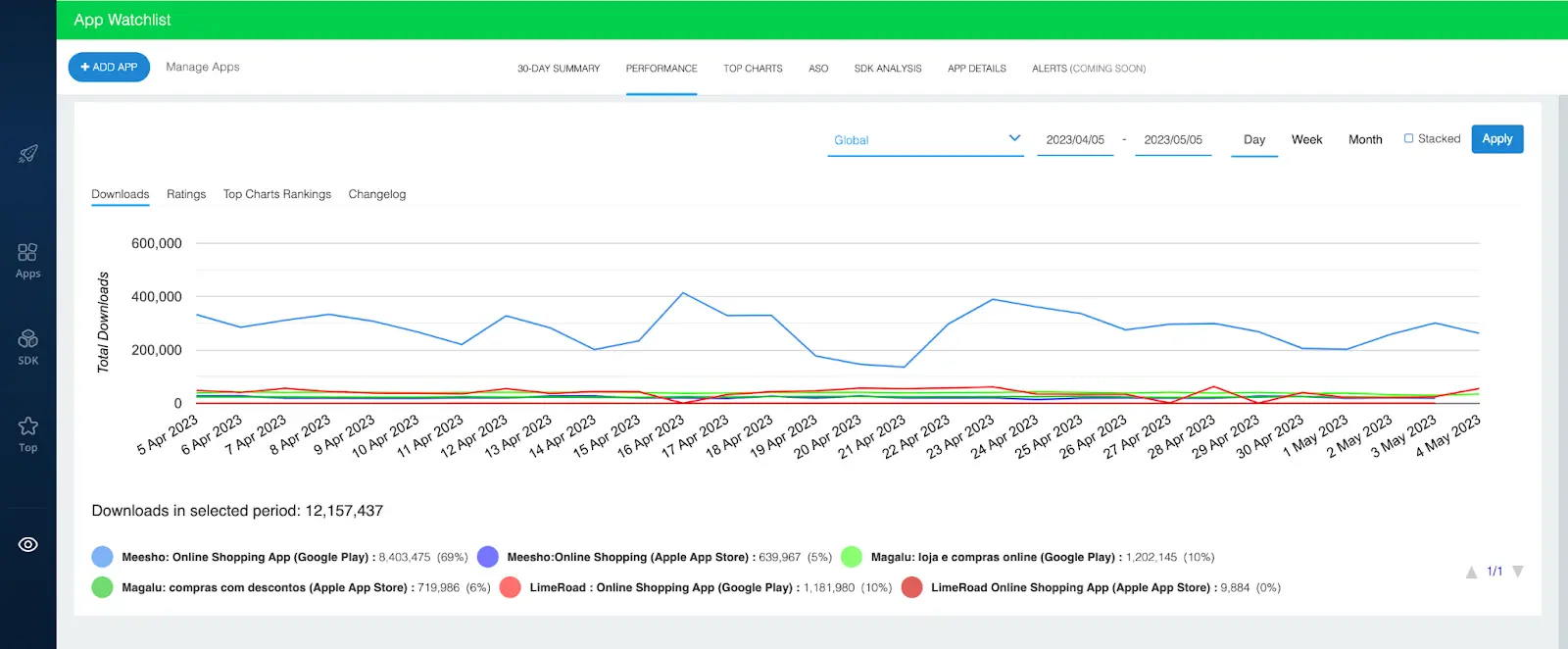Toggle LimeRoad Google Play legend circle
Viewport: 1568px width, 649px height.
click(510, 587)
